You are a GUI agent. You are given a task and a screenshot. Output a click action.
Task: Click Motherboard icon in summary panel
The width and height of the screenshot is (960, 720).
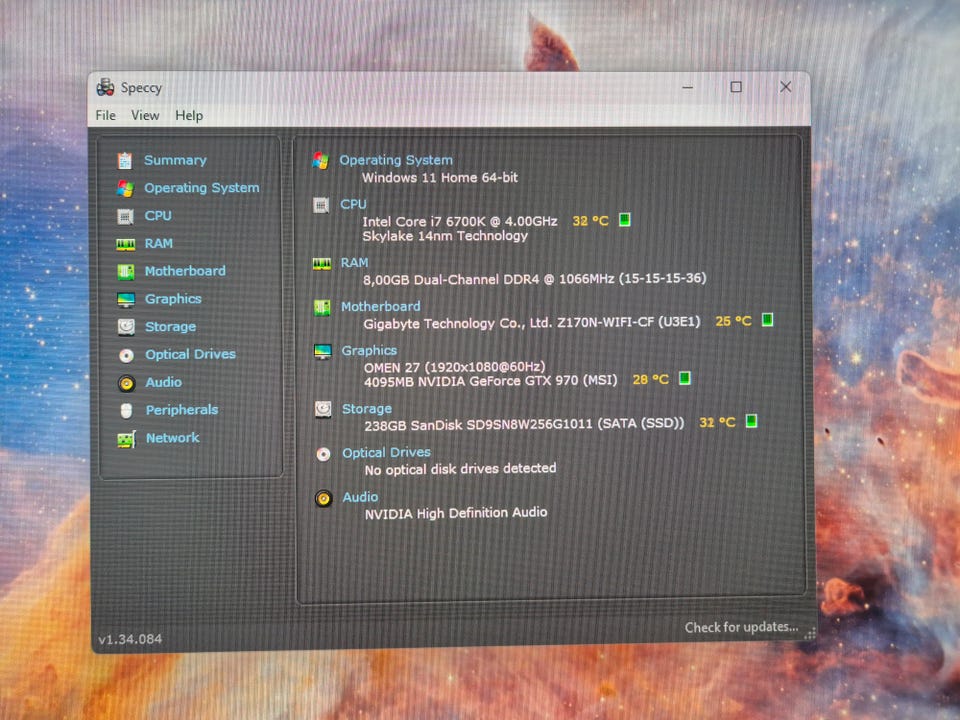pyautogui.click(x=322, y=307)
